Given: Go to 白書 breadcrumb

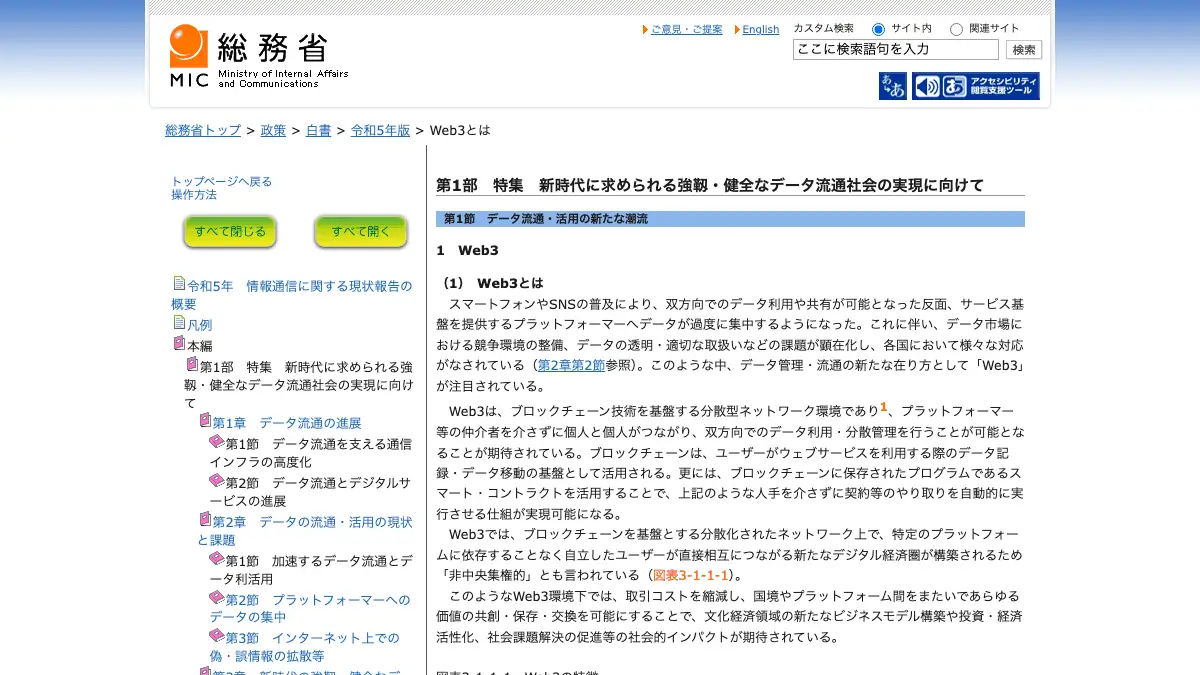Looking at the screenshot, I should coord(318,130).
